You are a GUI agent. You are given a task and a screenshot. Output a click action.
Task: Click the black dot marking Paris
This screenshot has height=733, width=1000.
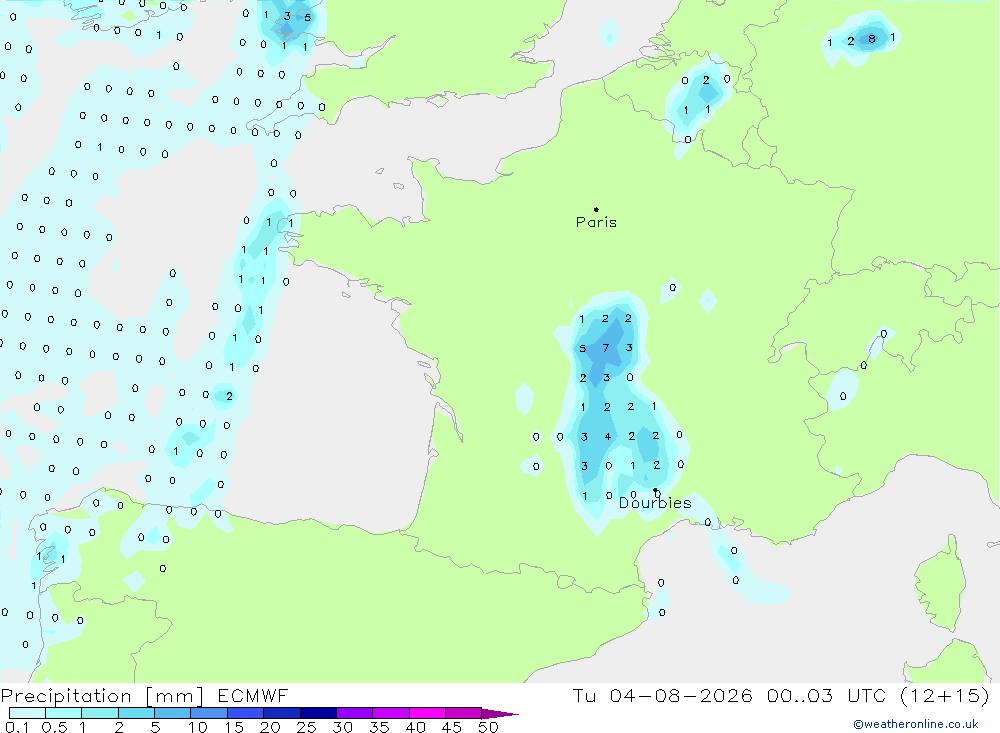596,209
